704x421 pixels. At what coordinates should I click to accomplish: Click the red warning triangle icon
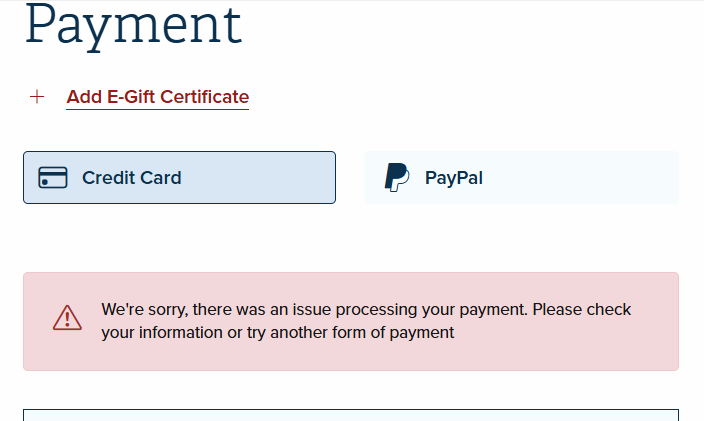click(67, 318)
